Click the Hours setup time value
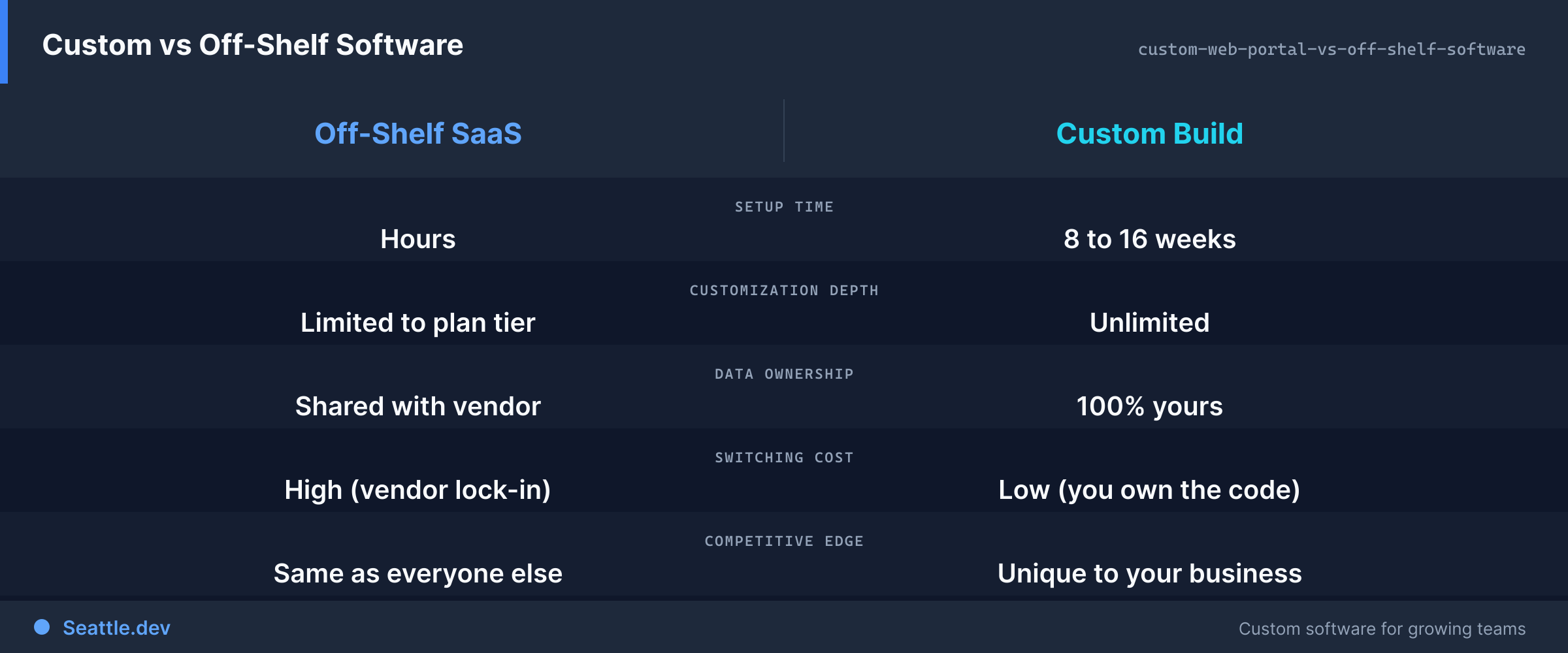 coord(418,239)
